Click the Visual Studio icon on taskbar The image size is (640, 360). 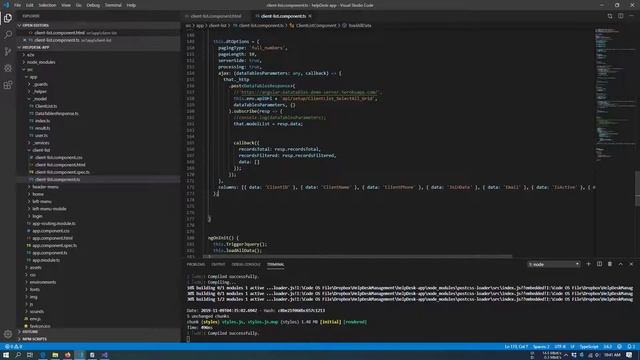[104, 355]
